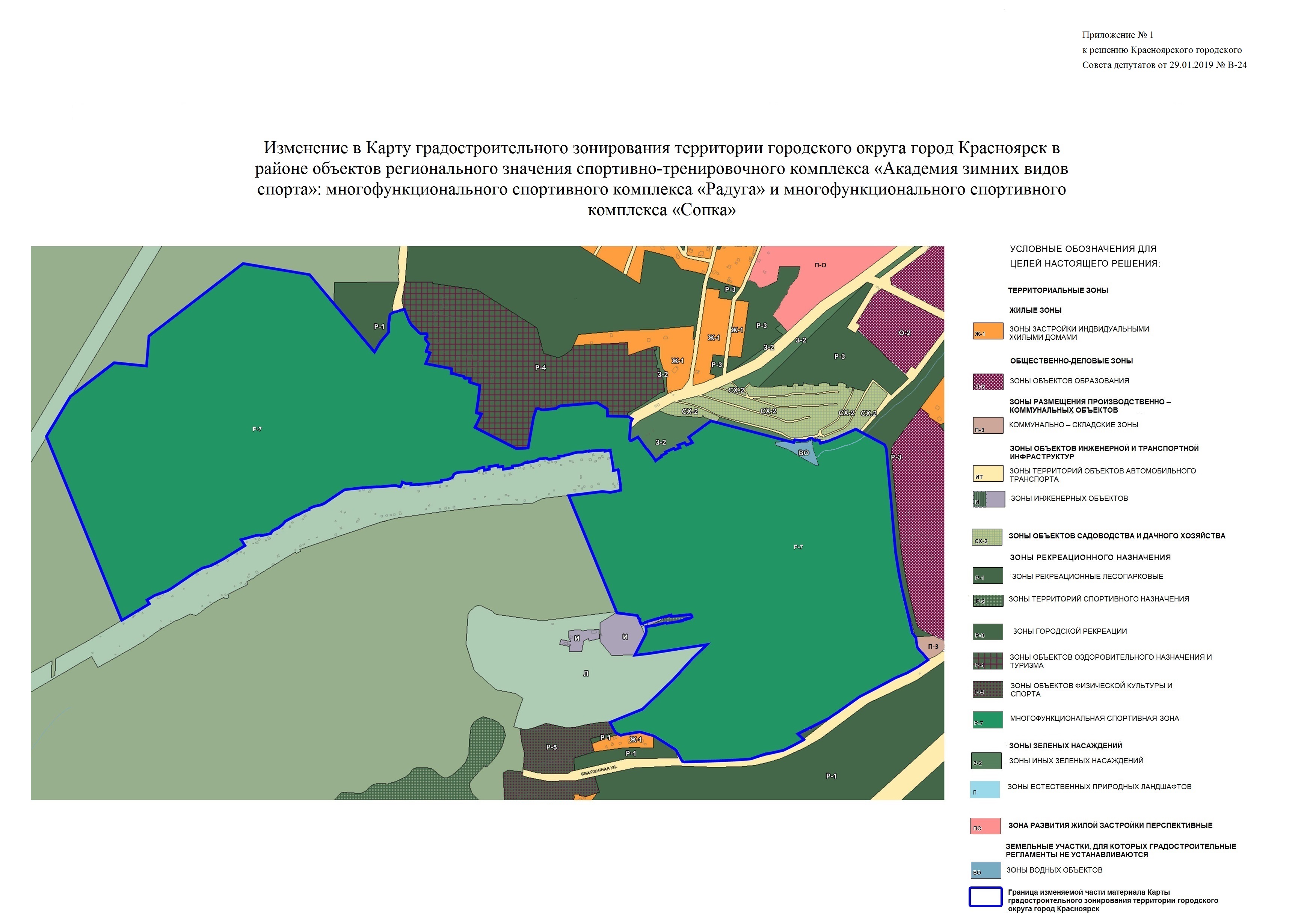Click the brown П-3 legend swatch
This screenshot has height=924, width=1307.
[x=988, y=425]
